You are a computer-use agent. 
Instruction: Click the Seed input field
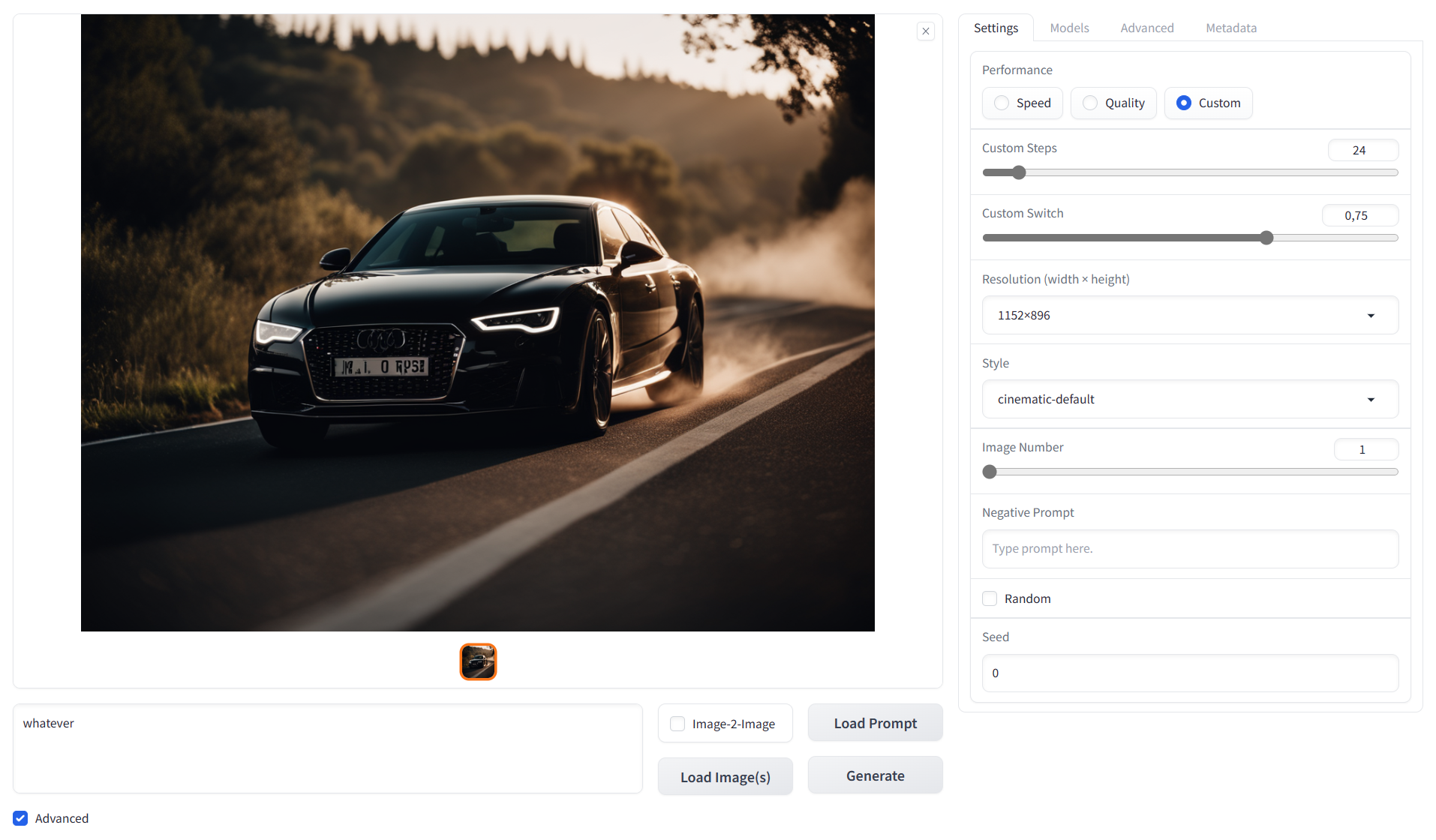pyautogui.click(x=1190, y=673)
